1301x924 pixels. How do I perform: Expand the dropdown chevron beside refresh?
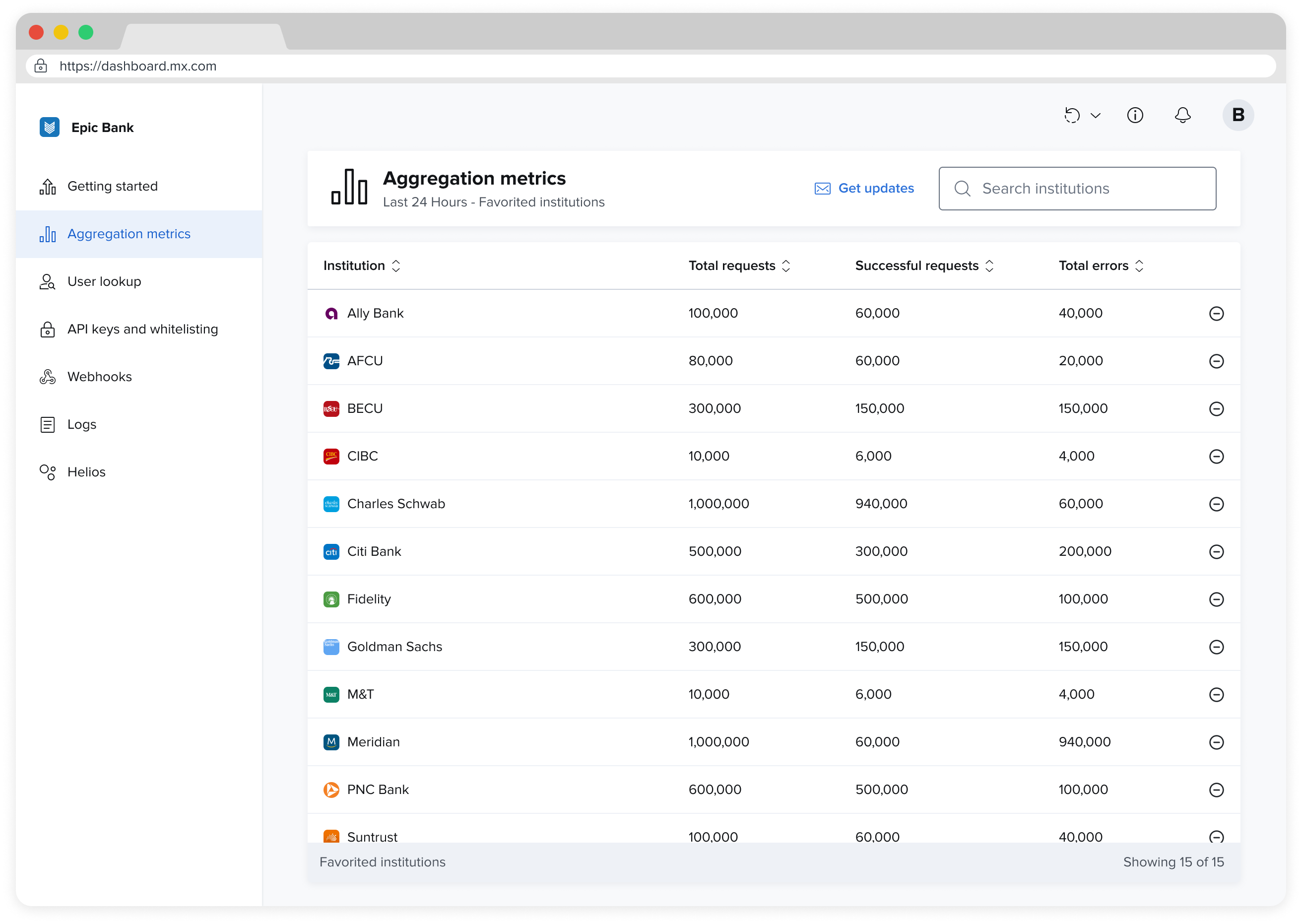pos(1095,116)
